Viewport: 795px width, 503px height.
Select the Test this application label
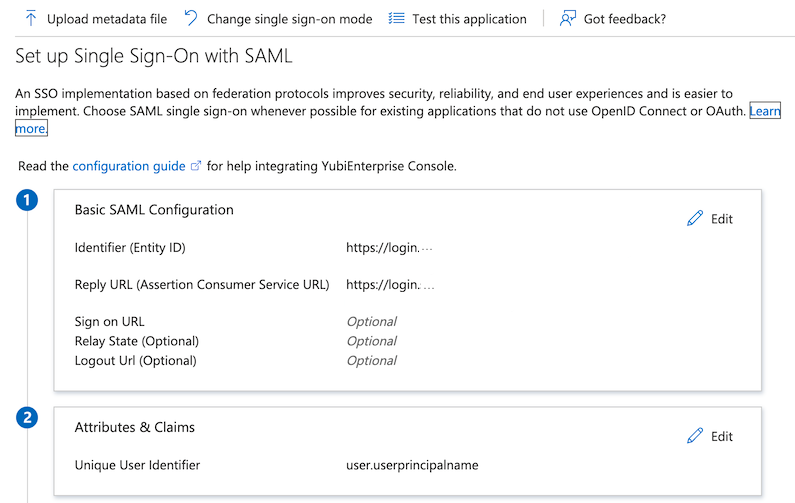(x=469, y=19)
